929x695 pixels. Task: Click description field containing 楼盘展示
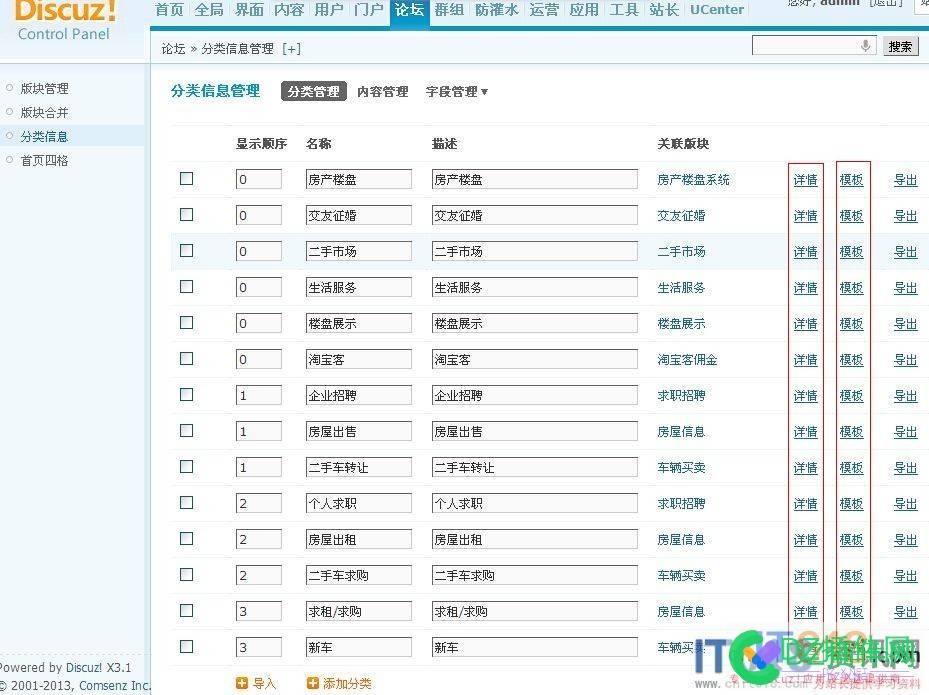534,324
